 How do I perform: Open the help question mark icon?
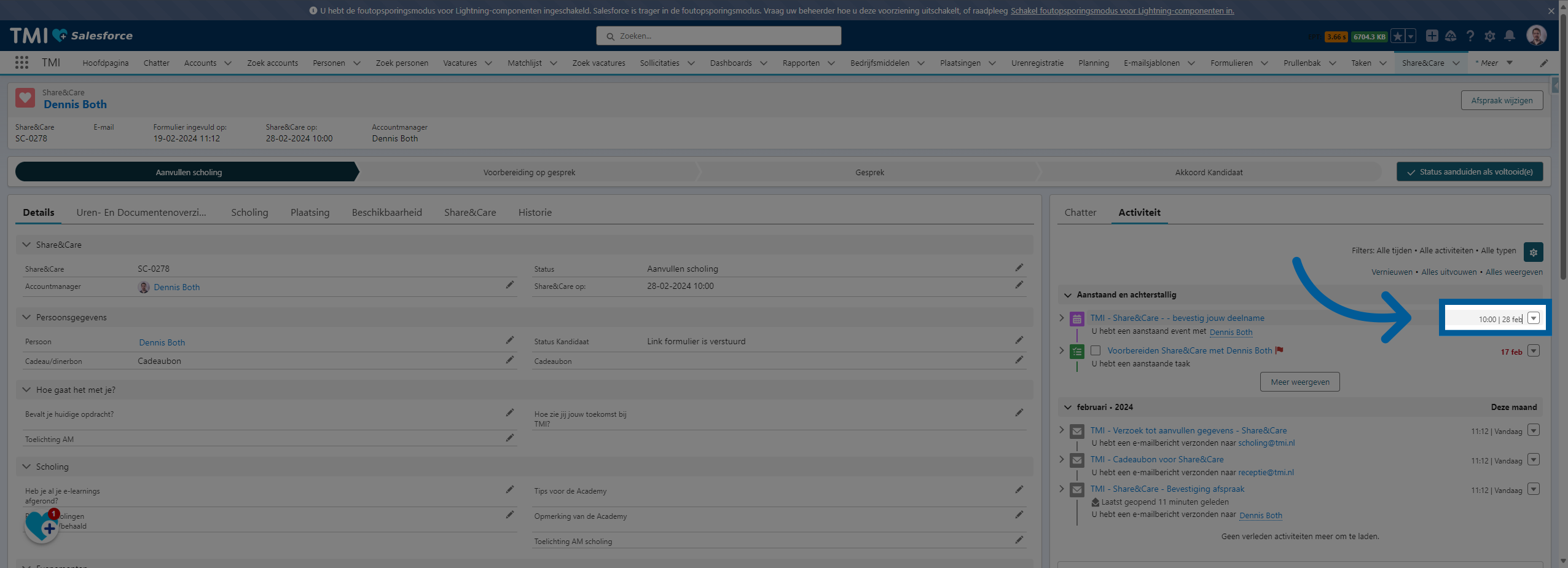[x=1470, y=36]
